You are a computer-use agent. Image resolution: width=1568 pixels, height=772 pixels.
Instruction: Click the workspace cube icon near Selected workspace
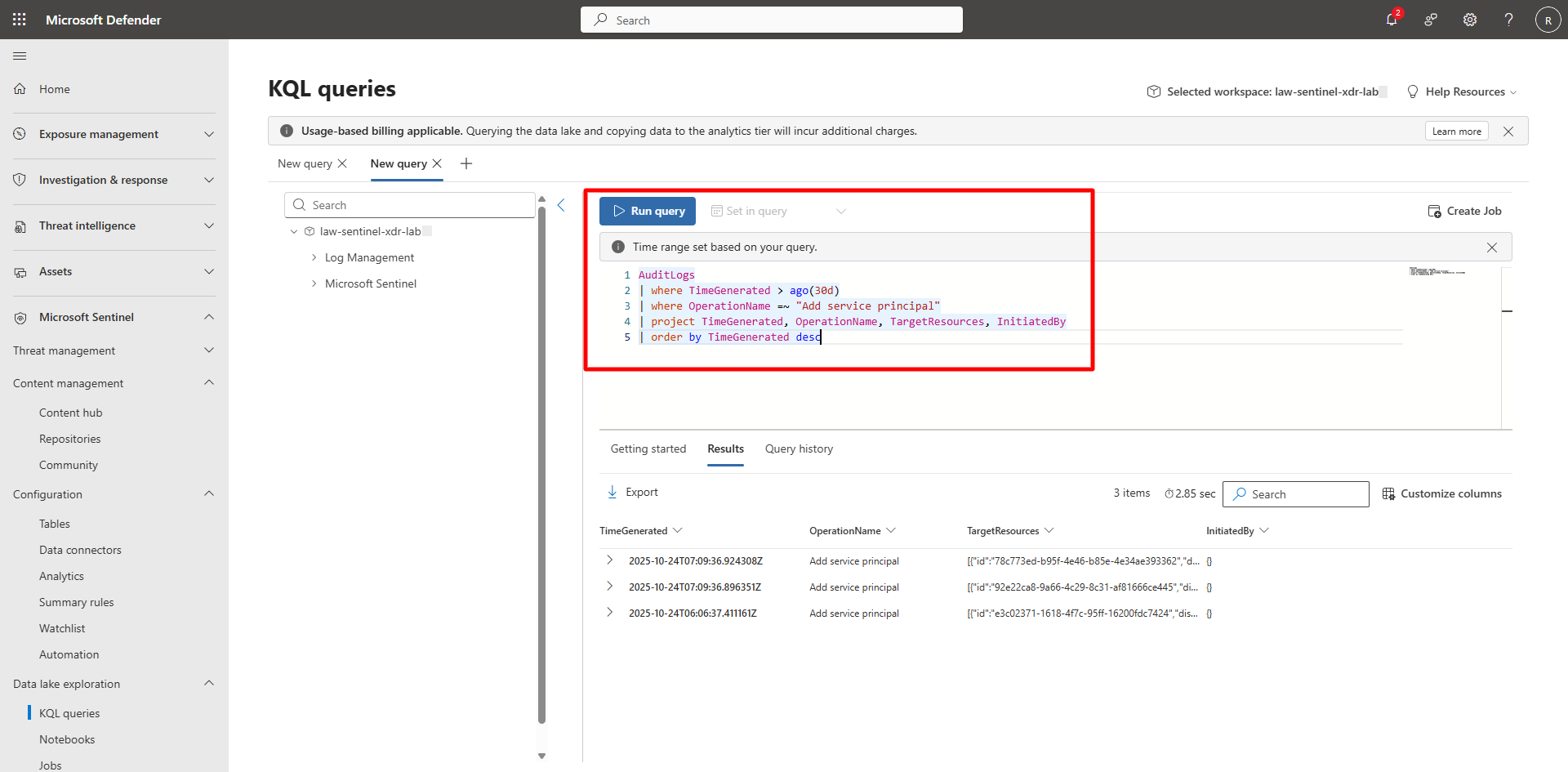click(1154, 91)
